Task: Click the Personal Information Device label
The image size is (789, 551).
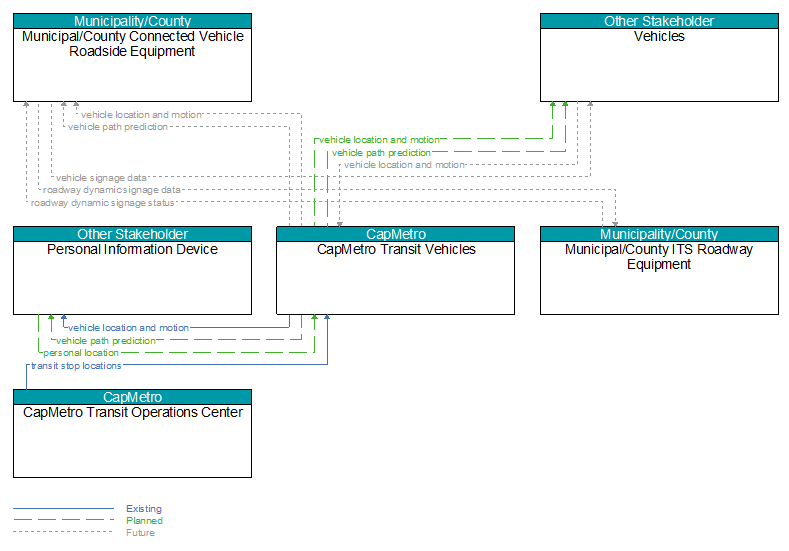Action: point(132,249)
